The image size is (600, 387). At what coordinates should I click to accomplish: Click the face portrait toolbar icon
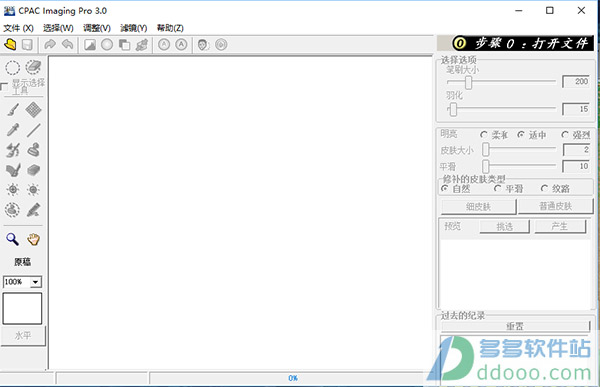[x=203, y=45]
